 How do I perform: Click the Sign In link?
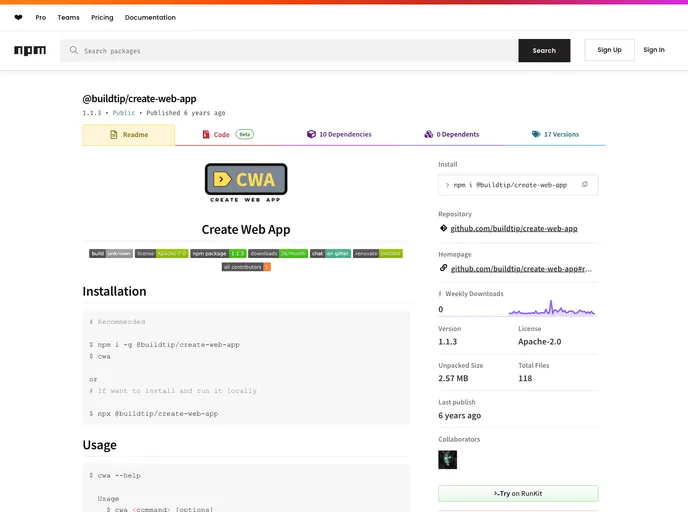click(x=654, y=50)
